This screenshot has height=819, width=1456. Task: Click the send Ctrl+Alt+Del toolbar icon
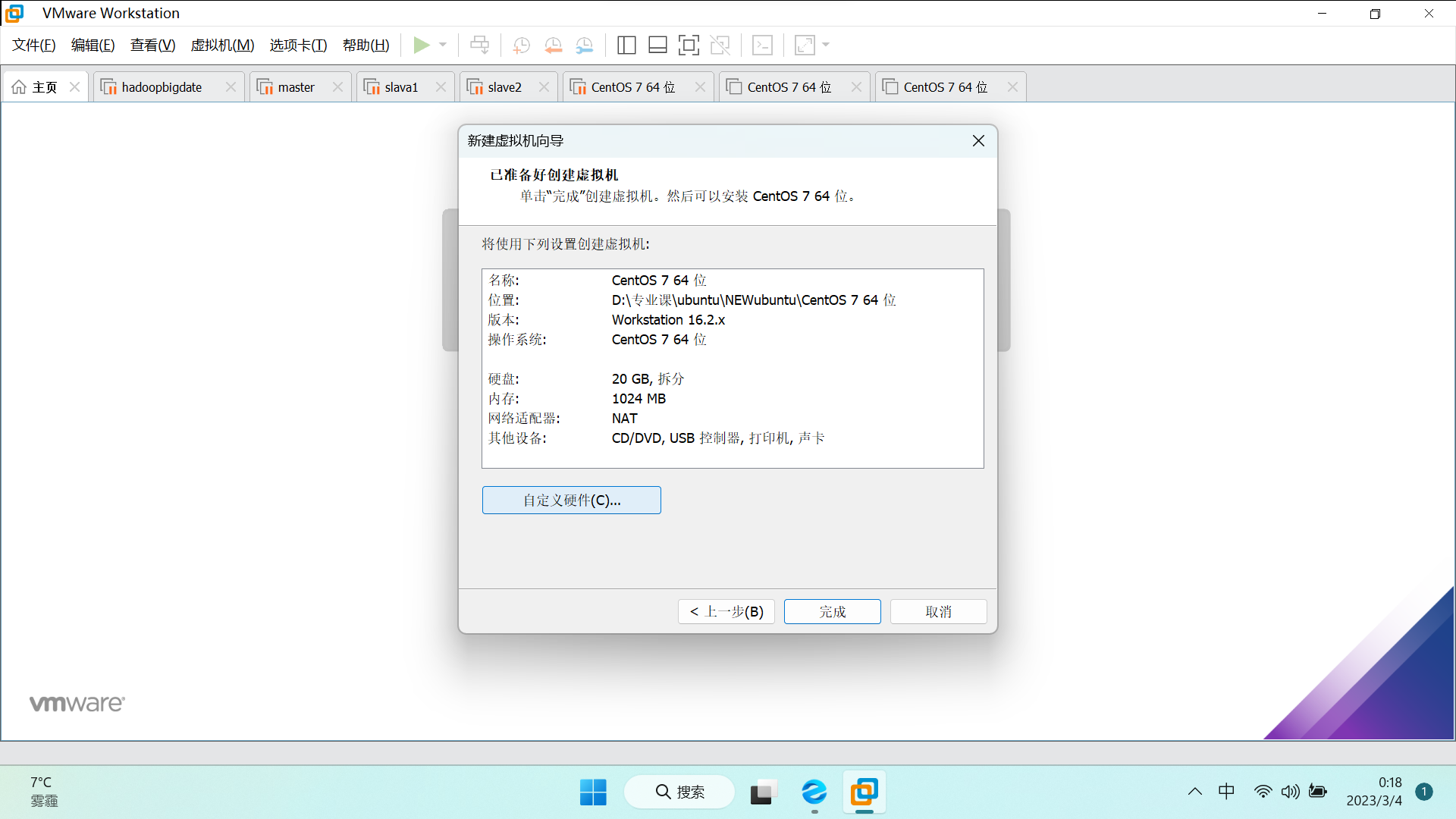click(479, 45)
